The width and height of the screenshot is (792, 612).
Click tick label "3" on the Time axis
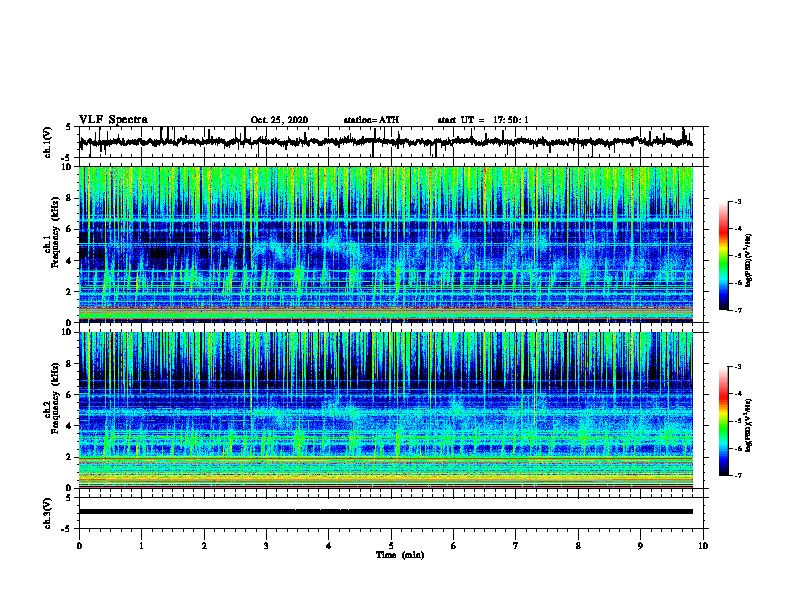pos(266,546)
